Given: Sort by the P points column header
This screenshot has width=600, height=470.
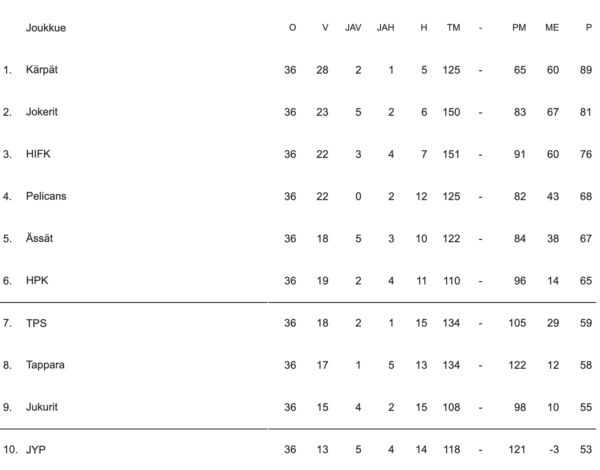Looking at the screenshot, I should tap(588, 27).
